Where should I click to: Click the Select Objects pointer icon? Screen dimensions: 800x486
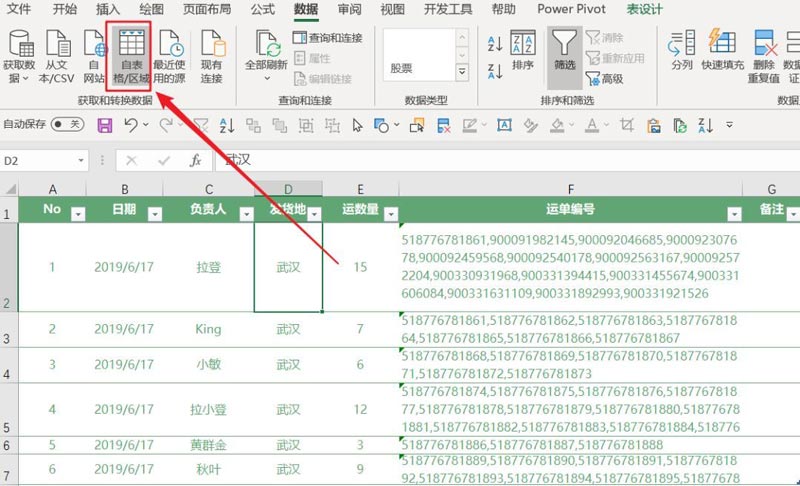pos(357,125)
